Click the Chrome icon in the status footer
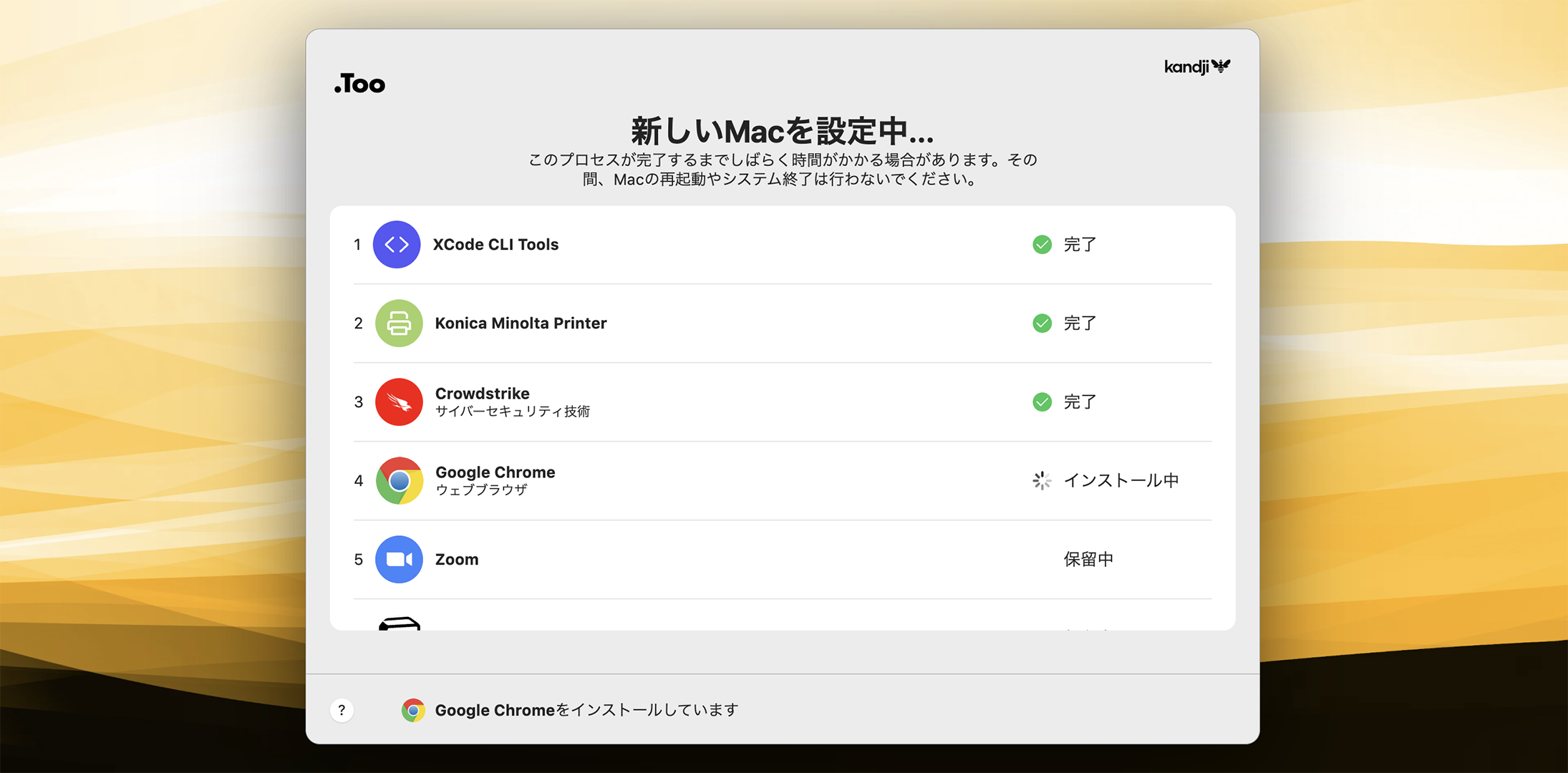The width and height of the screenshot is (1568, 773). (x=413, y=709)
